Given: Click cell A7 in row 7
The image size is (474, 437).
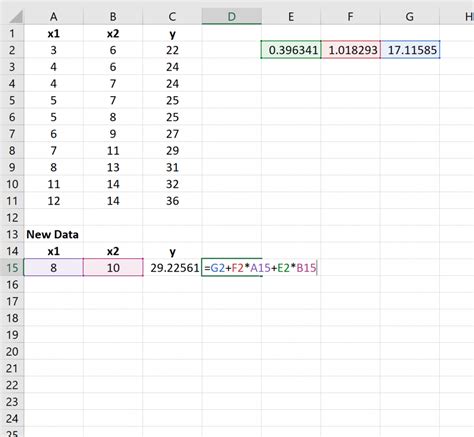Looking at the screenshot, I should [x=54, y=134].
